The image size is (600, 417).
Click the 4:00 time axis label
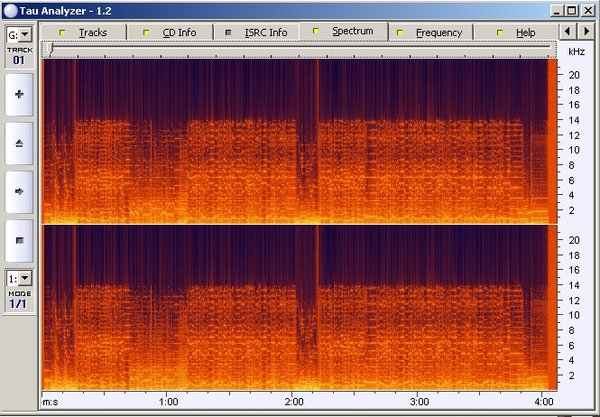544,402
